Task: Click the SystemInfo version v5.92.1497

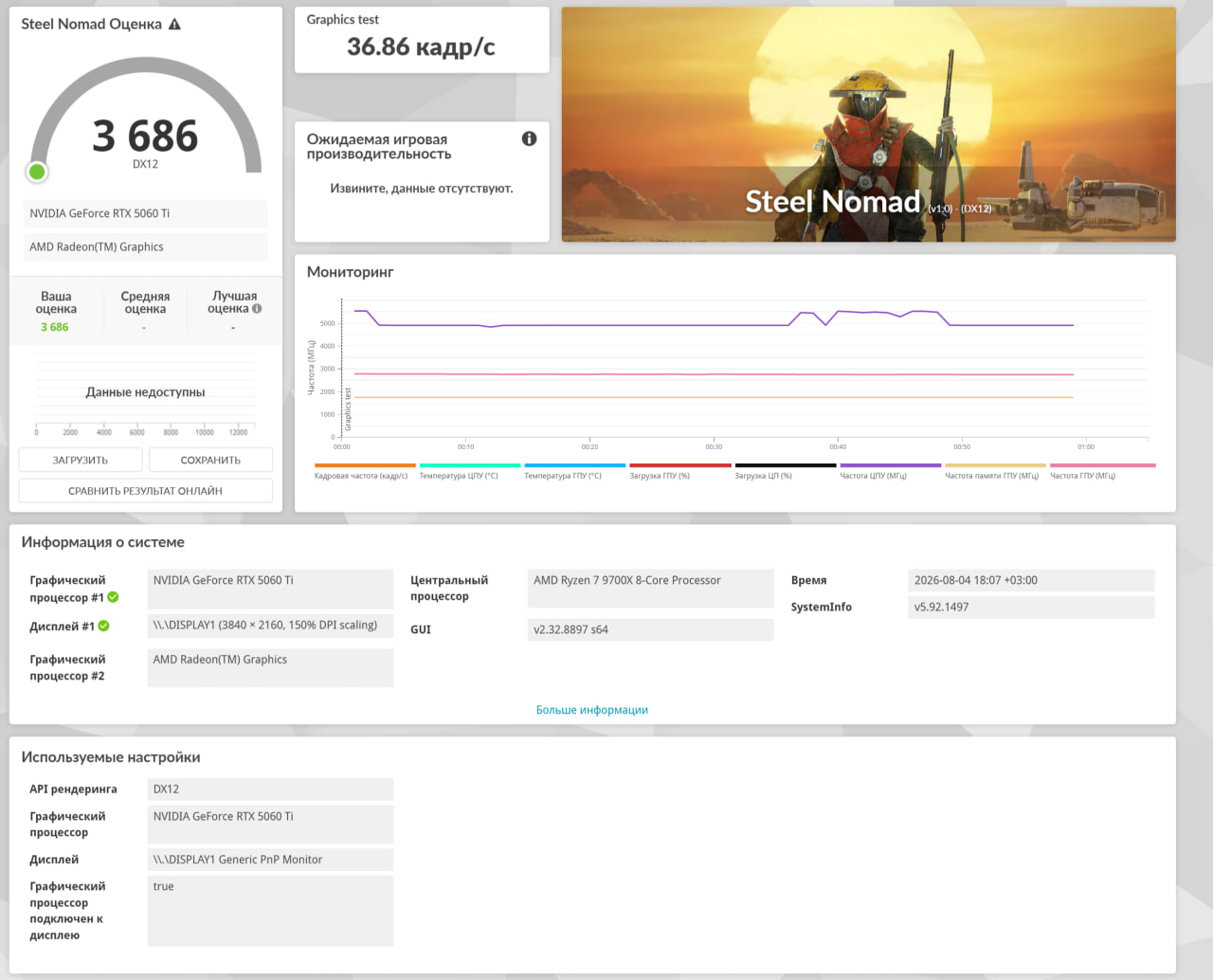Action: pyautogui.click(x=1031, y=607)
